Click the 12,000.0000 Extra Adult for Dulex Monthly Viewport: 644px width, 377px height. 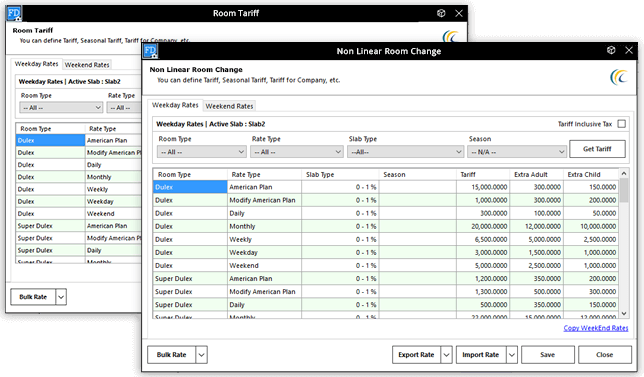(x=536, y=226)
